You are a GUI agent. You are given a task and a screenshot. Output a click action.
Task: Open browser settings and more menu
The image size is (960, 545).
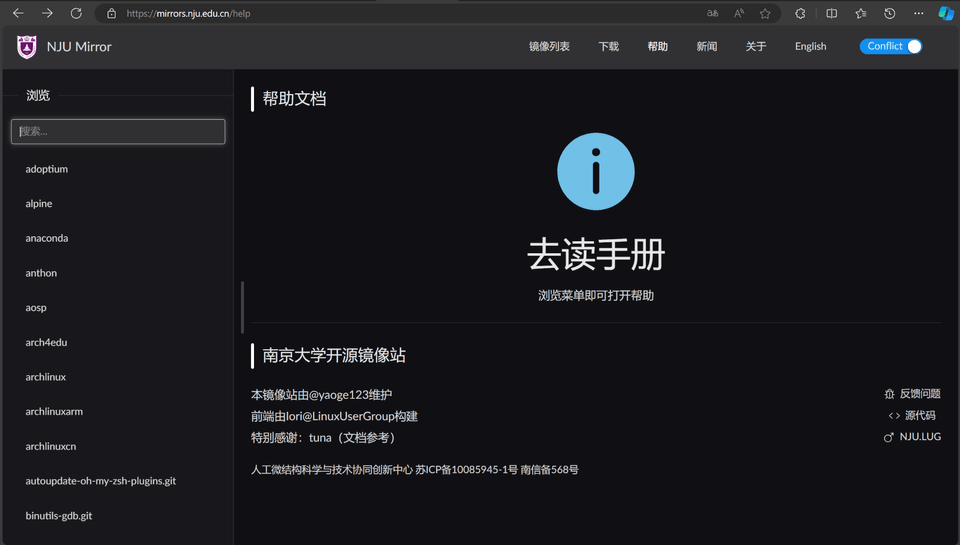[918, 14]
